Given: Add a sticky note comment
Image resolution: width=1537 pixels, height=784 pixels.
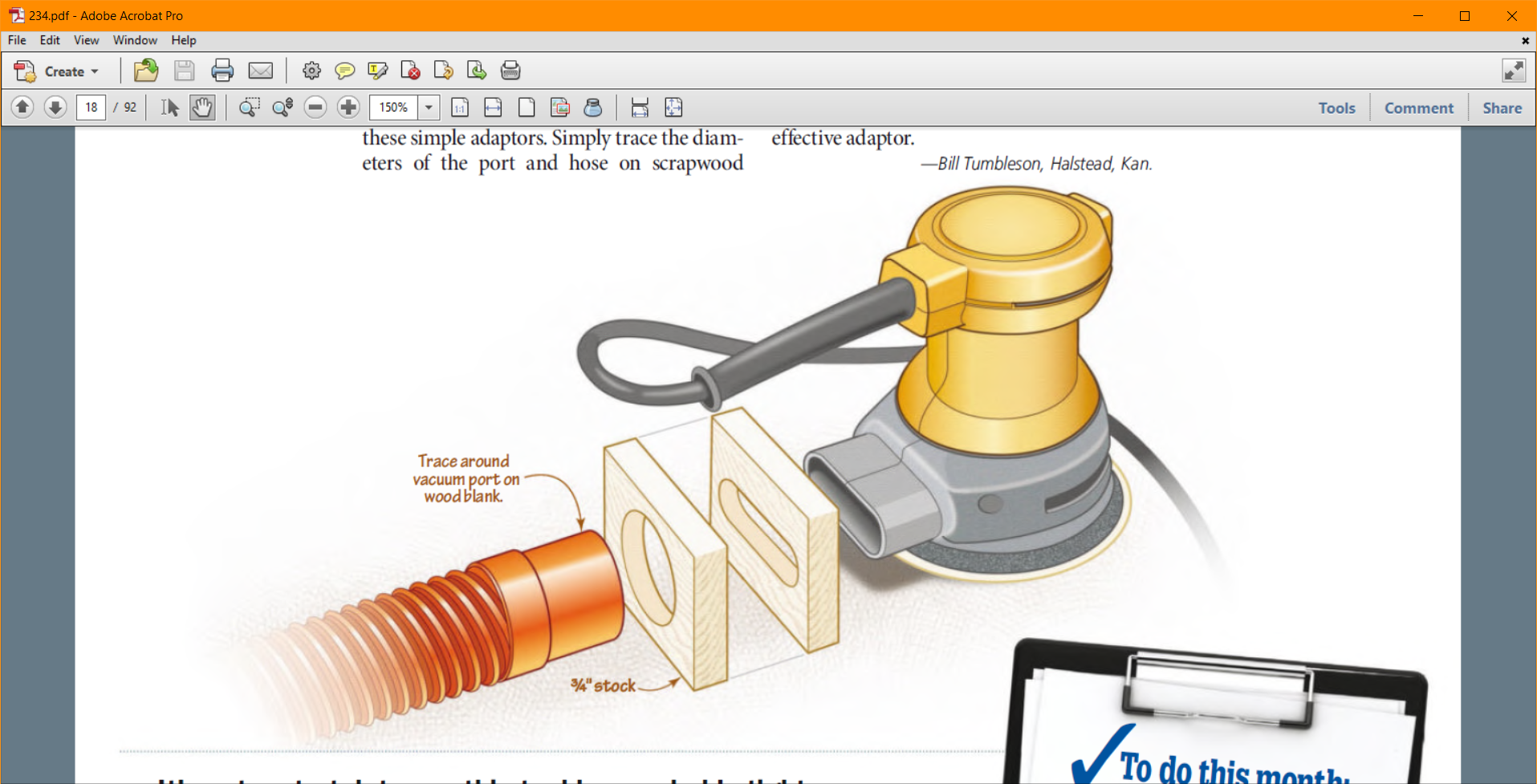Looking at the screenshot, I should point(344,71).
